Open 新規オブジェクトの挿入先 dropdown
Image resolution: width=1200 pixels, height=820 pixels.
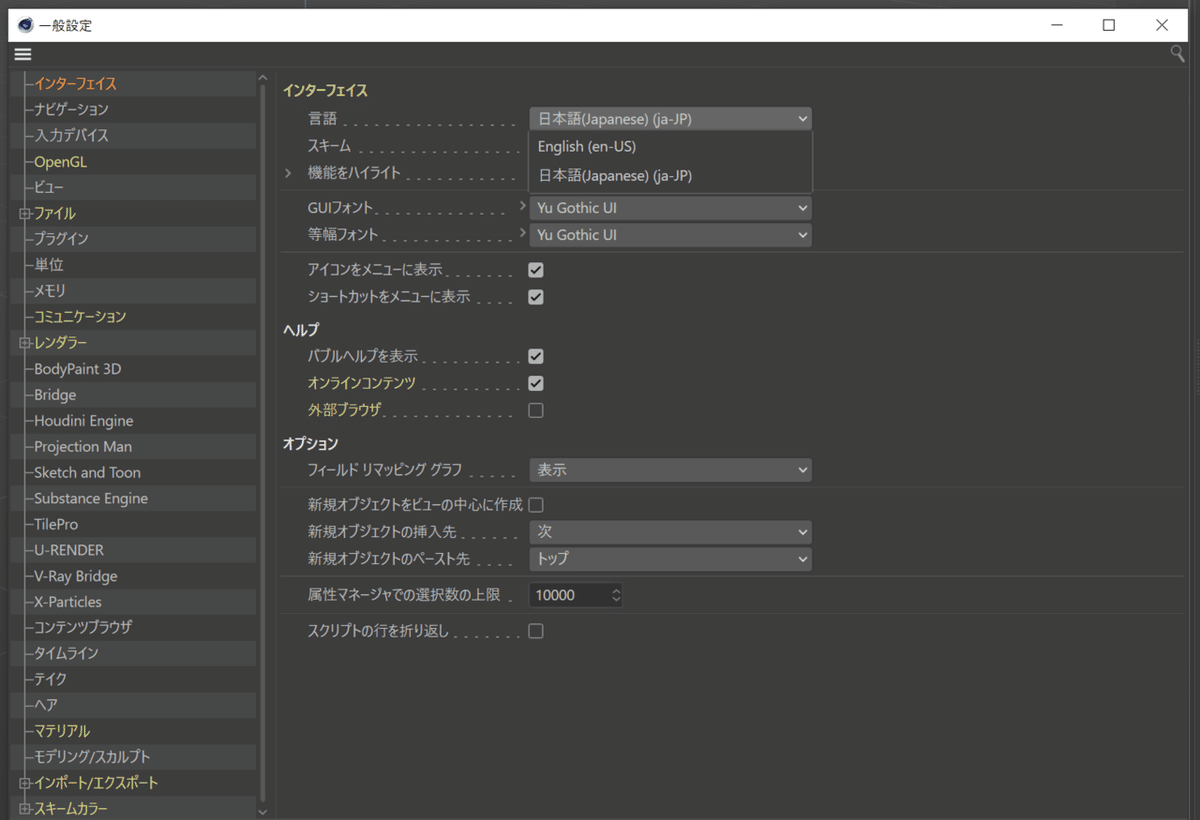click(670, 532)
